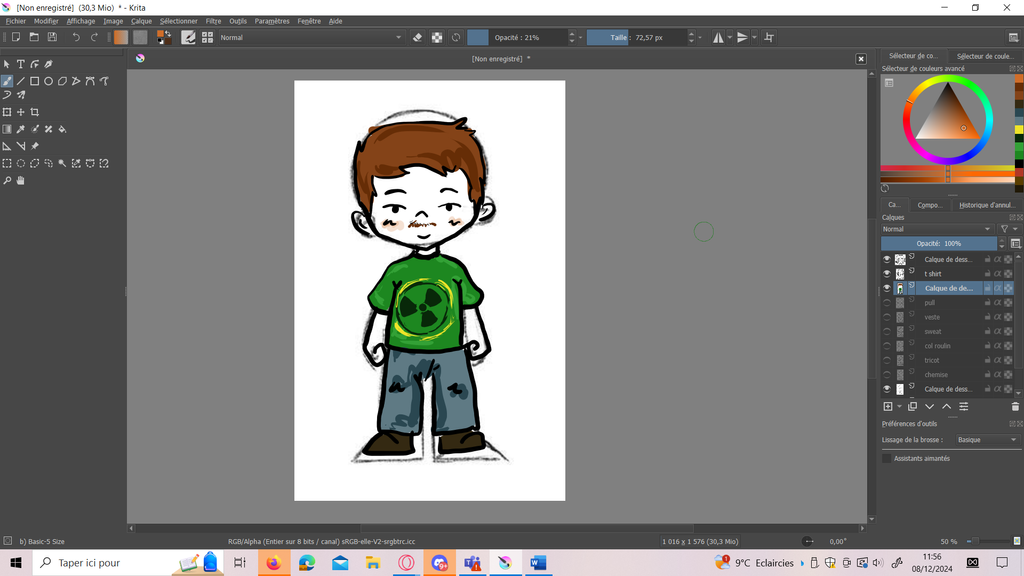This screenshot has width=1024, height=576.
Task: Click the Undo arrow in the toolbar
Action: (x=75, y=37)
